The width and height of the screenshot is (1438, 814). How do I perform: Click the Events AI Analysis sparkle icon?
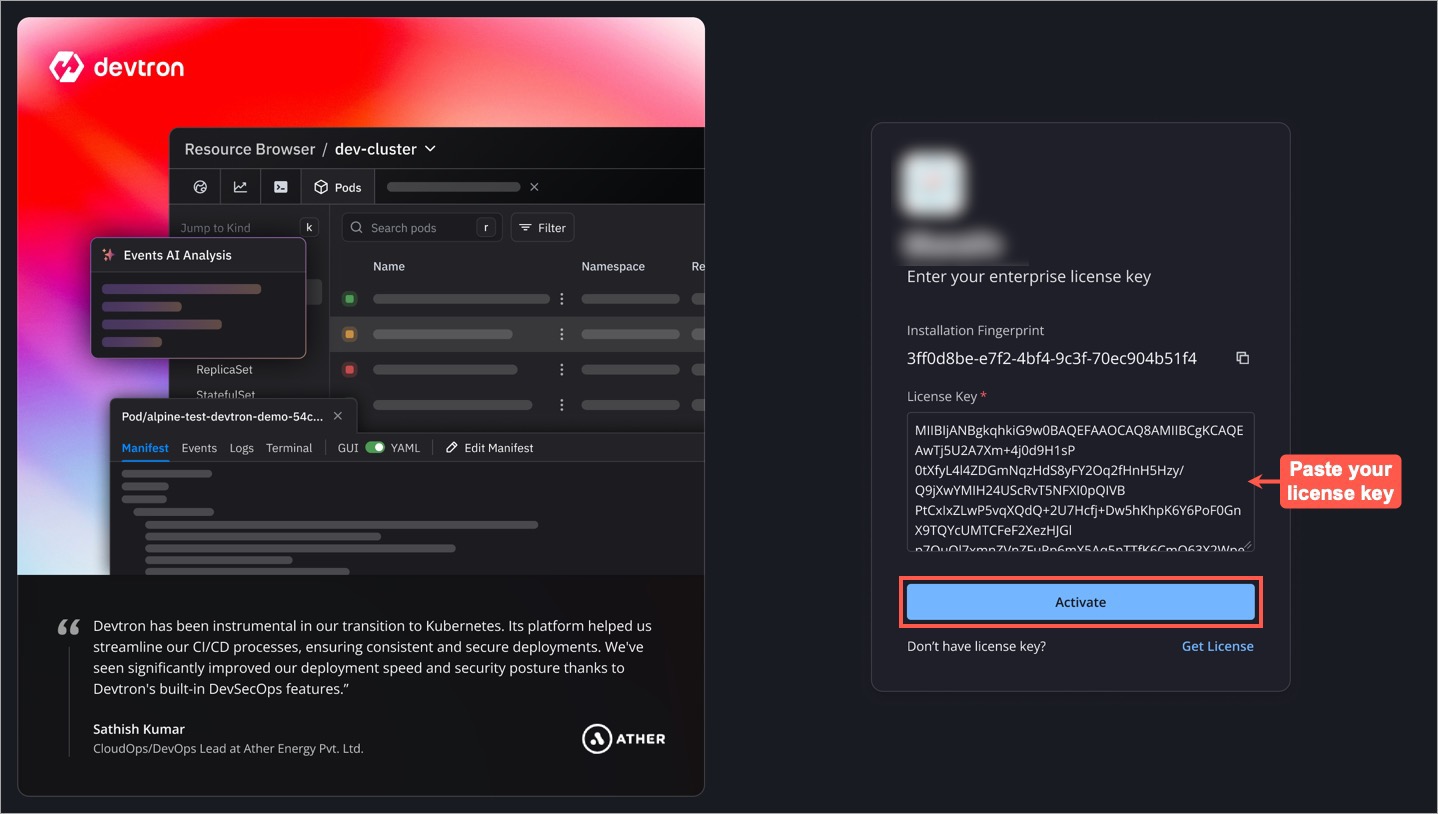point(108,255)
